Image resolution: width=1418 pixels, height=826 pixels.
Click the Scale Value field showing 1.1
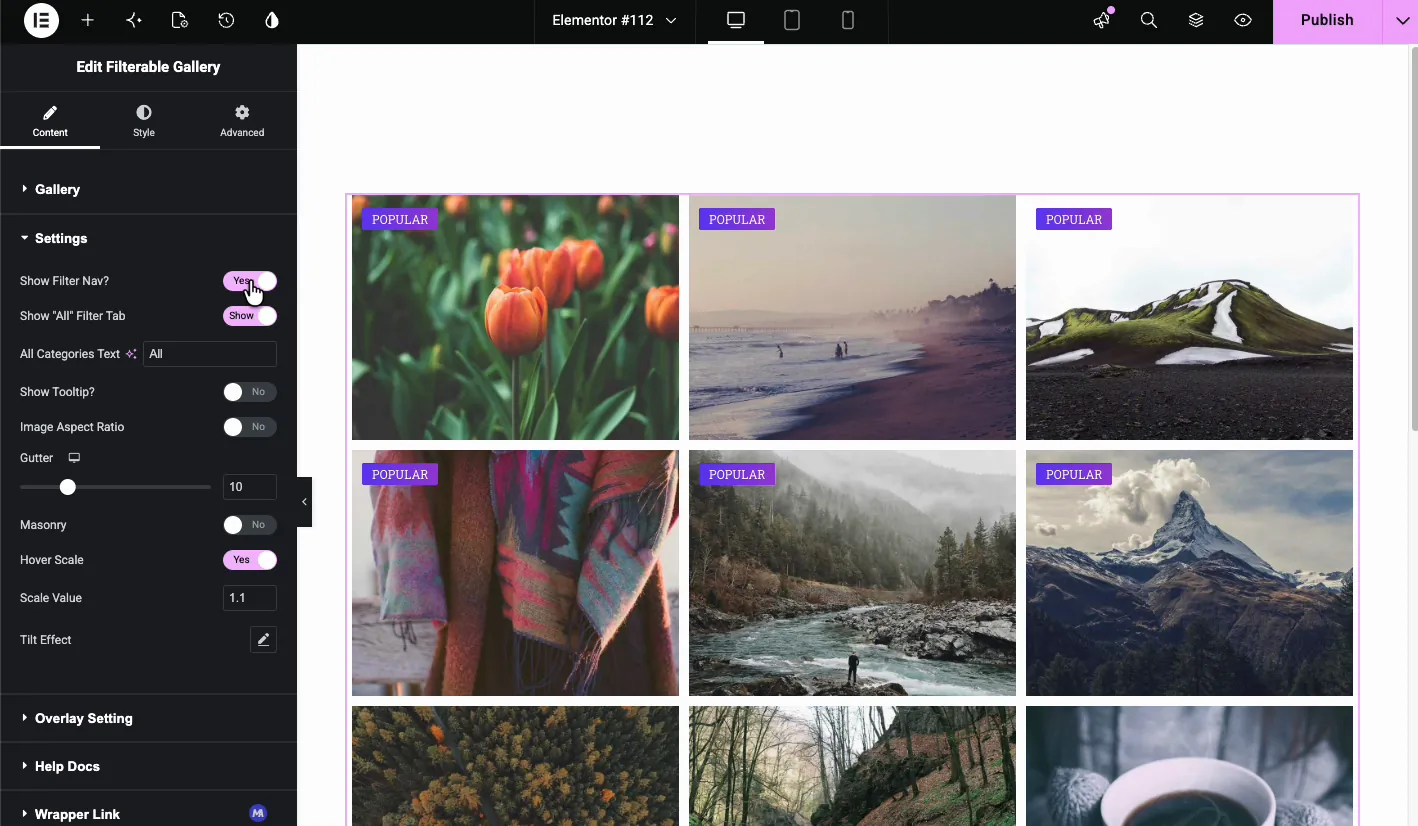[250, 598]
